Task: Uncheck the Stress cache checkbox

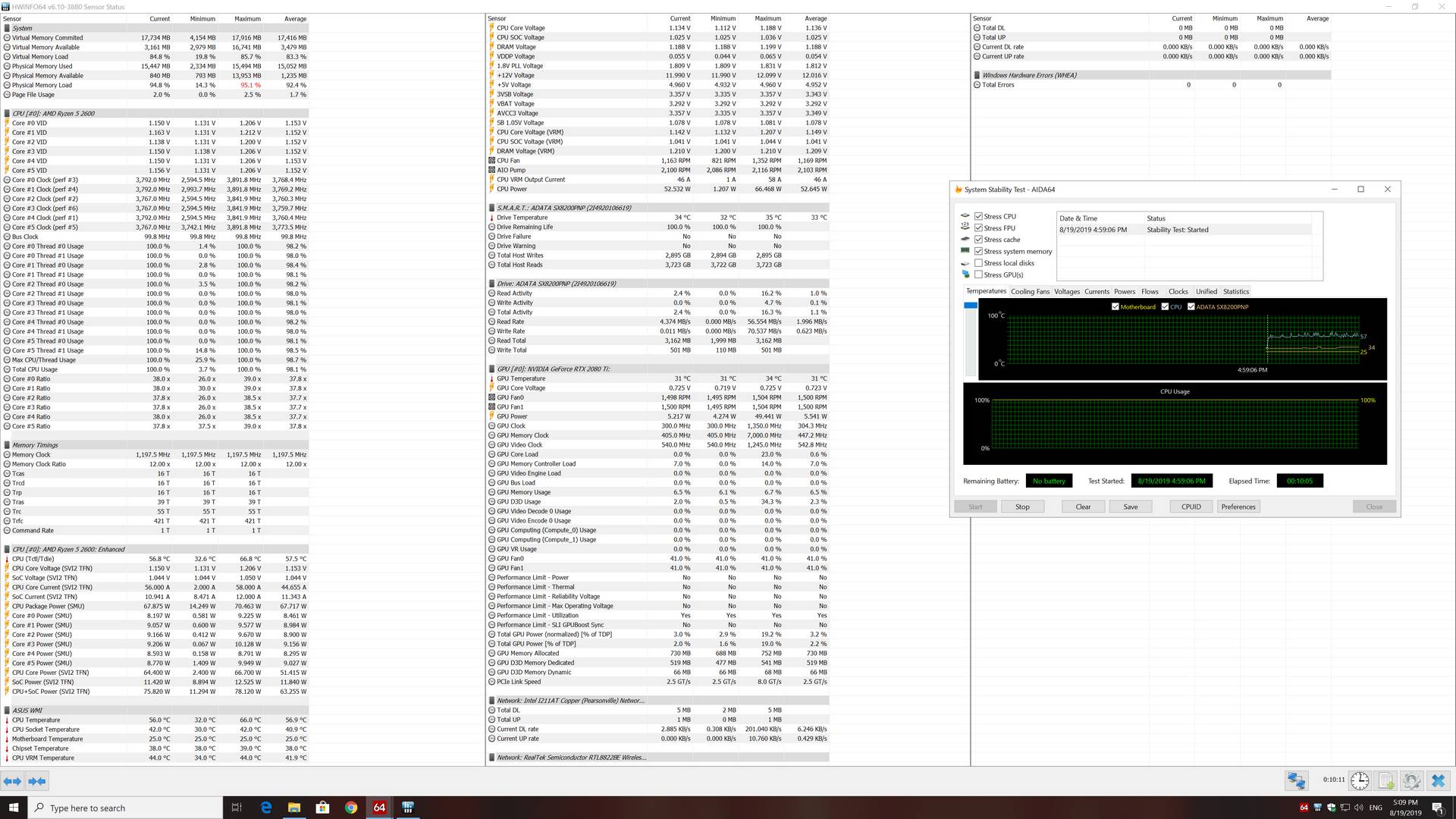Action: point(978,240)
